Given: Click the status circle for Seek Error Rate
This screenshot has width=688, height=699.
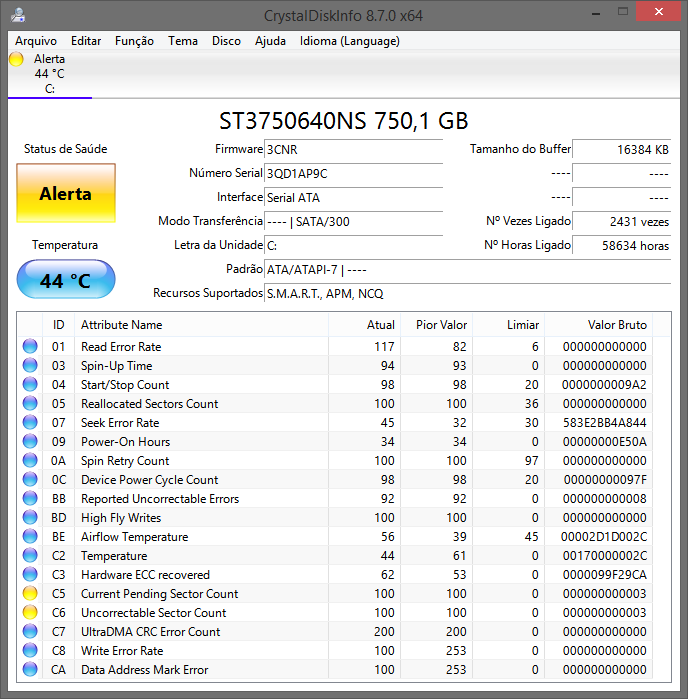Looking at the screenshot, I should [30, 422].
